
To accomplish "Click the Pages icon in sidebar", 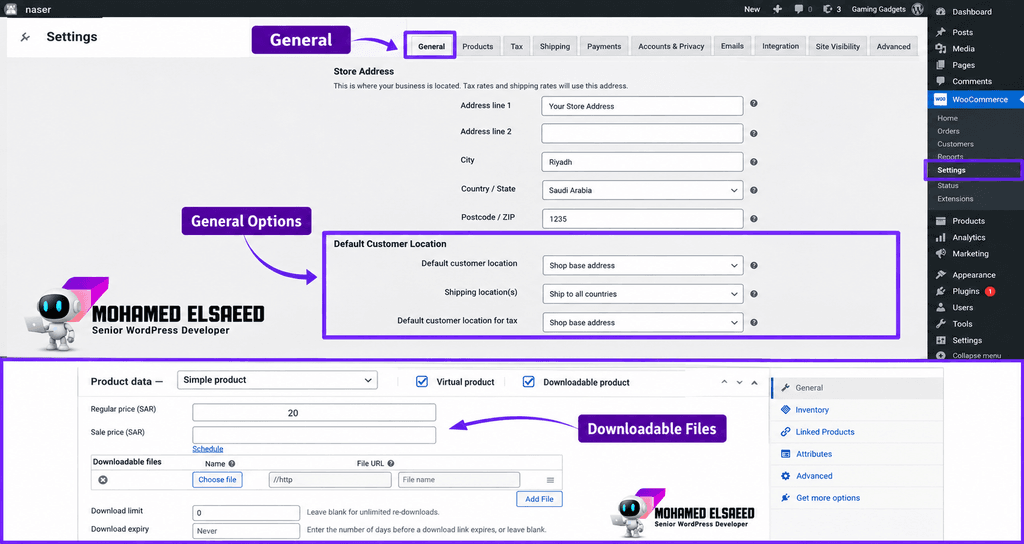I will (x=940, y=65).
